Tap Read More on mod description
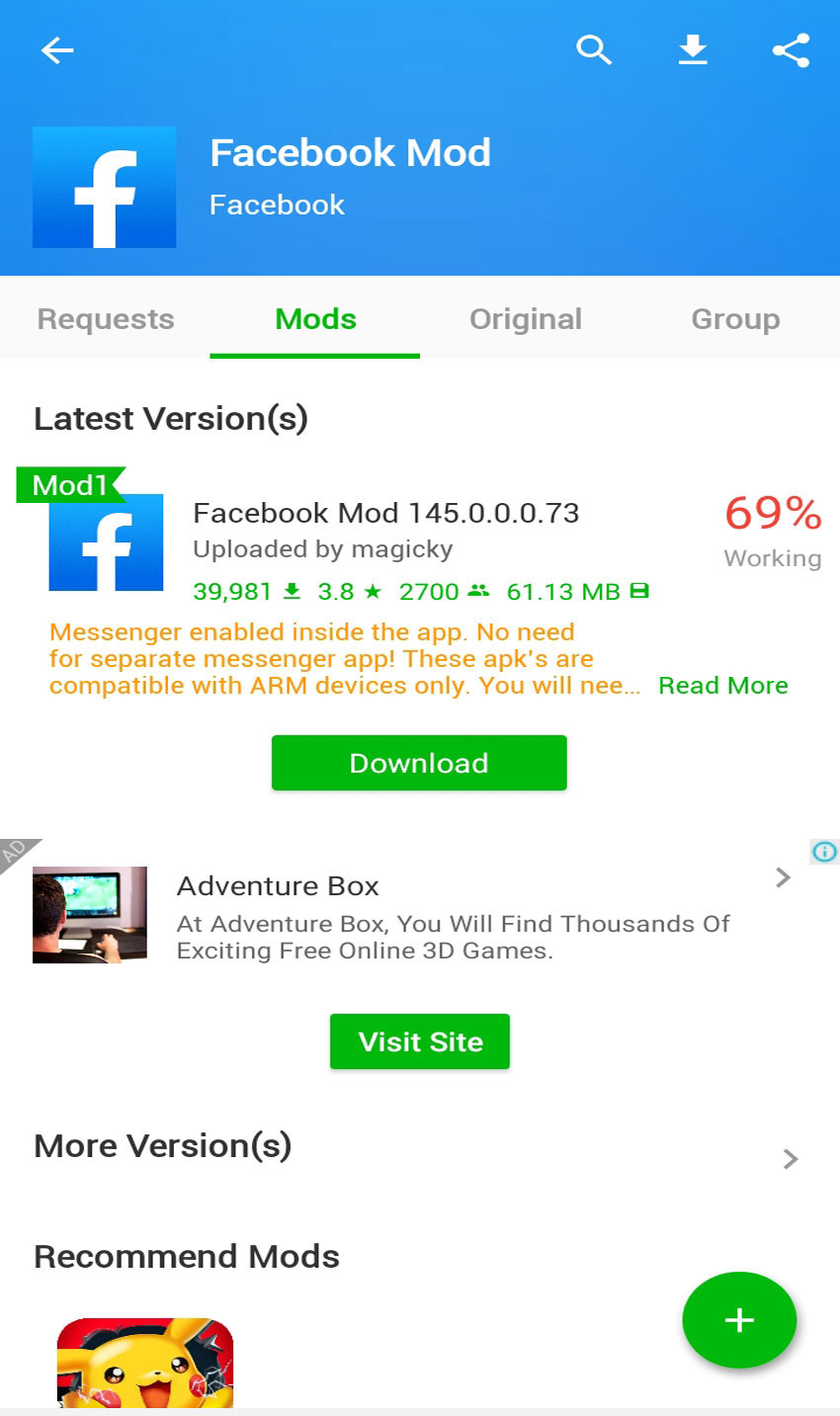840x1416 pixels. pos(723,686)
